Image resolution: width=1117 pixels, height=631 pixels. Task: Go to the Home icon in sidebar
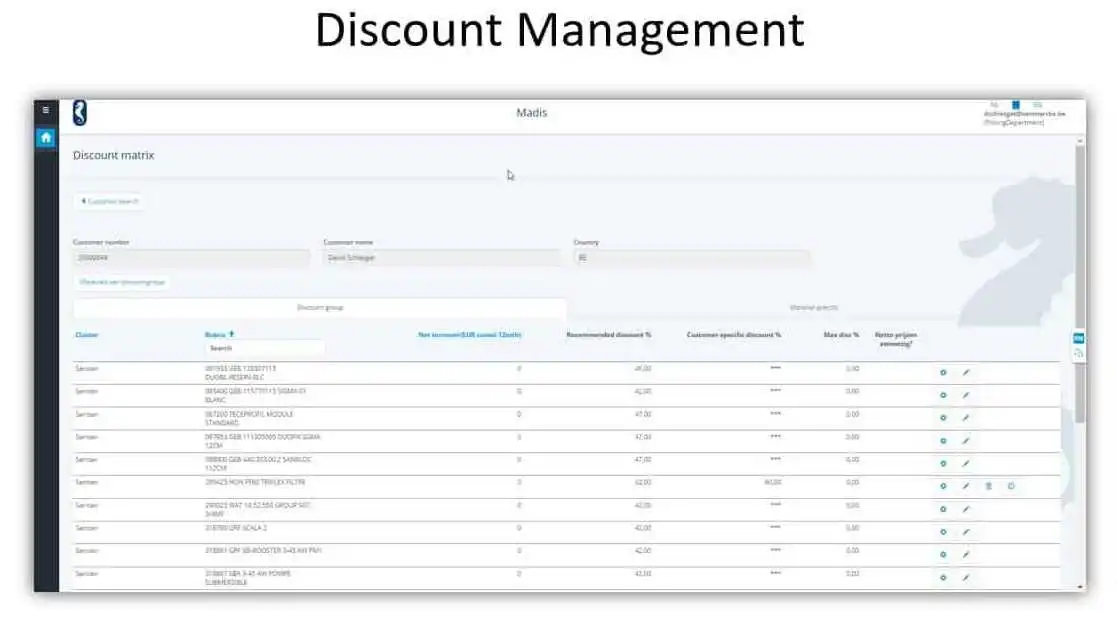[x=46, y=137]
